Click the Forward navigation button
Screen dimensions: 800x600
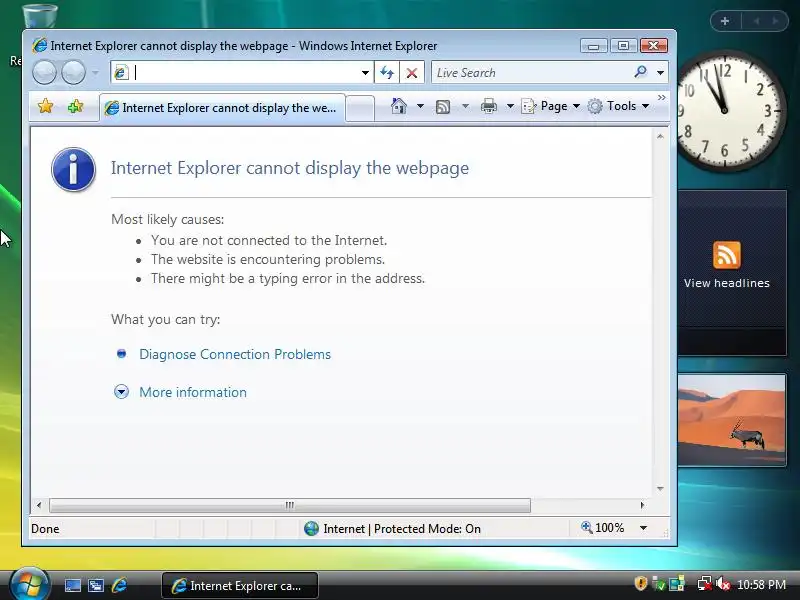click(73, 72)
